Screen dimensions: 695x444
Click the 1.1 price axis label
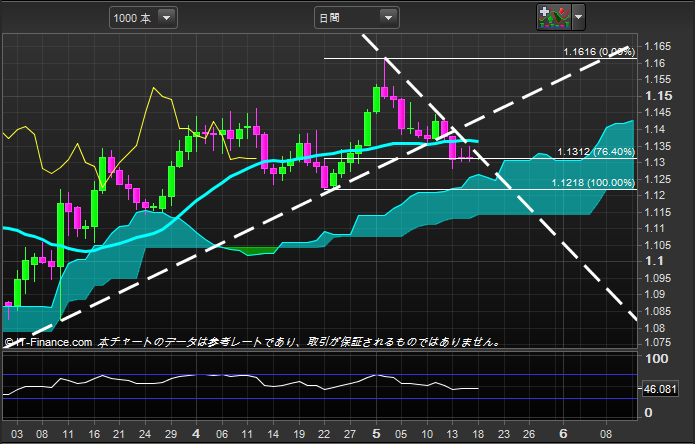click(654, 261)
